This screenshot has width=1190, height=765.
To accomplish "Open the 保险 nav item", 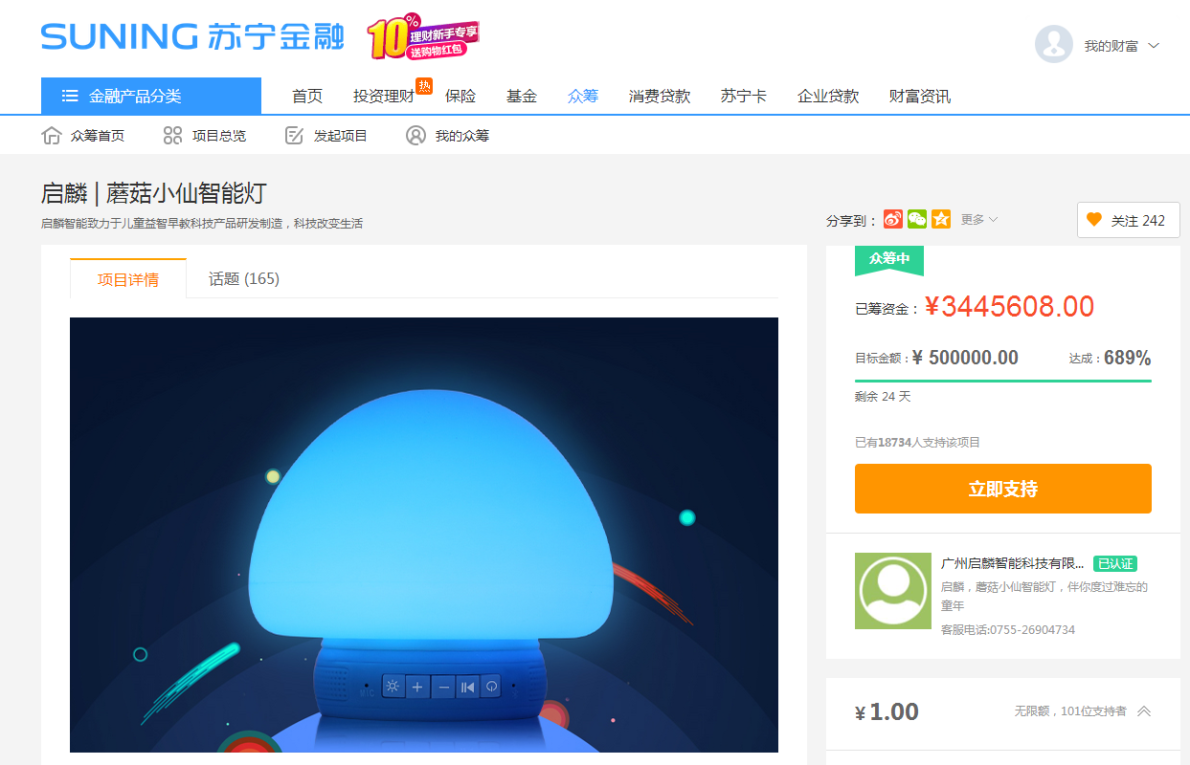I will point(460,96).
